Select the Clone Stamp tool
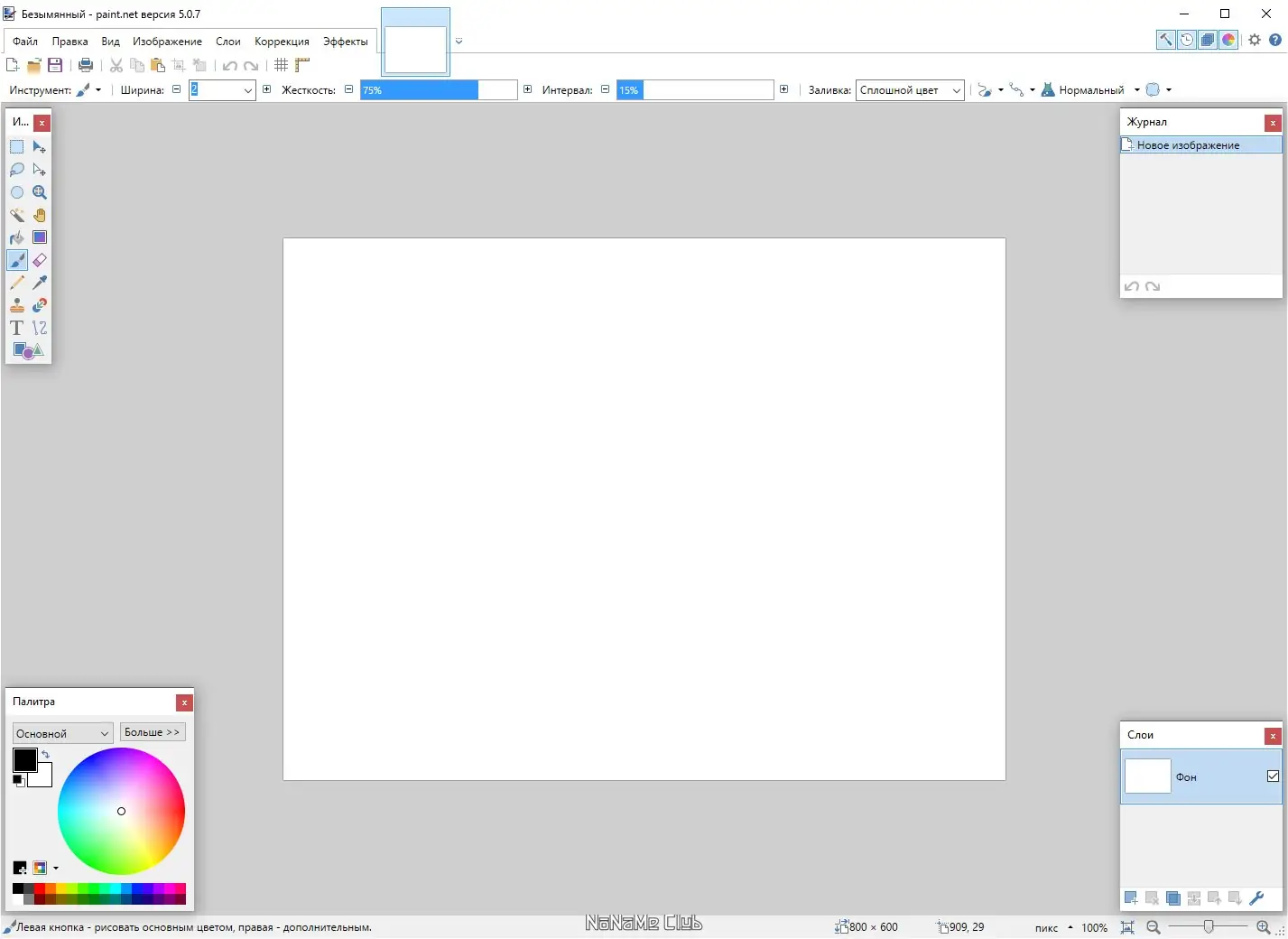This screenshot has width=1288, height=939. pyautogui.click(x=17, y=305)
